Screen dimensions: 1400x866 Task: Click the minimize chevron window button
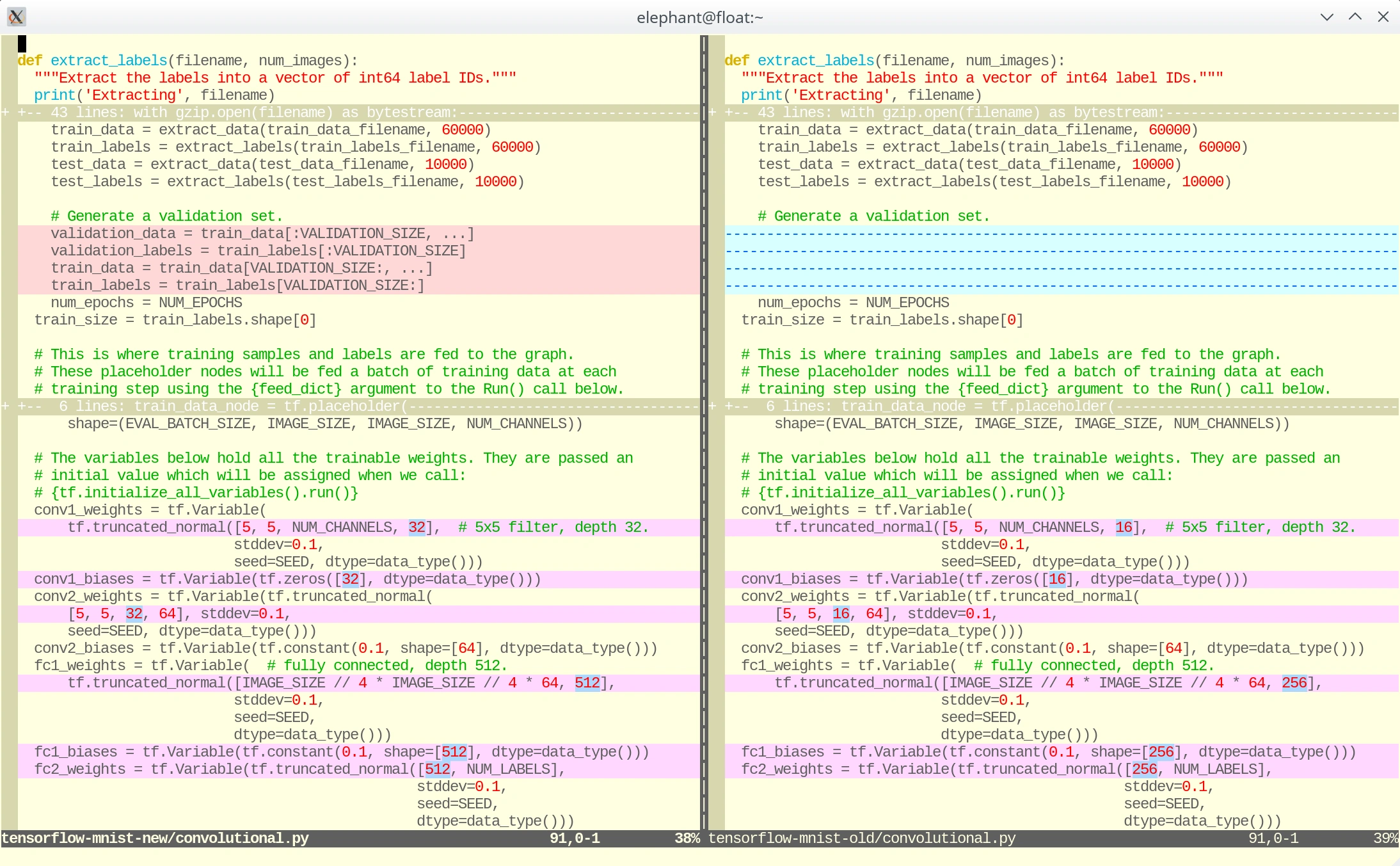[1326, 17]
